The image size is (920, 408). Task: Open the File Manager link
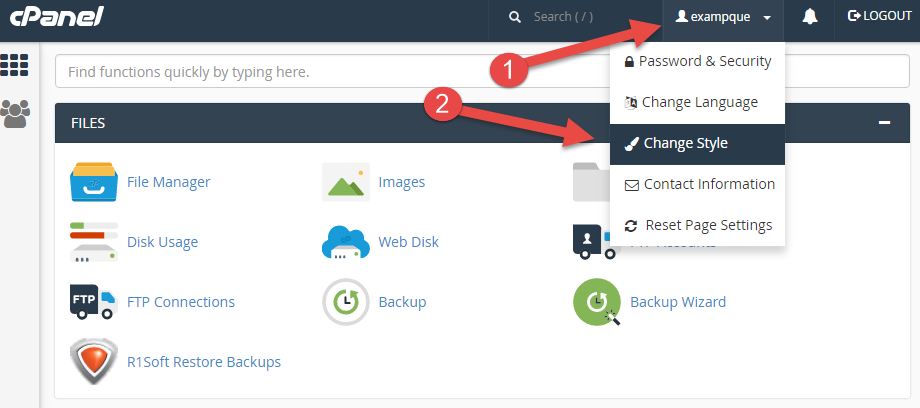point(168,182)
